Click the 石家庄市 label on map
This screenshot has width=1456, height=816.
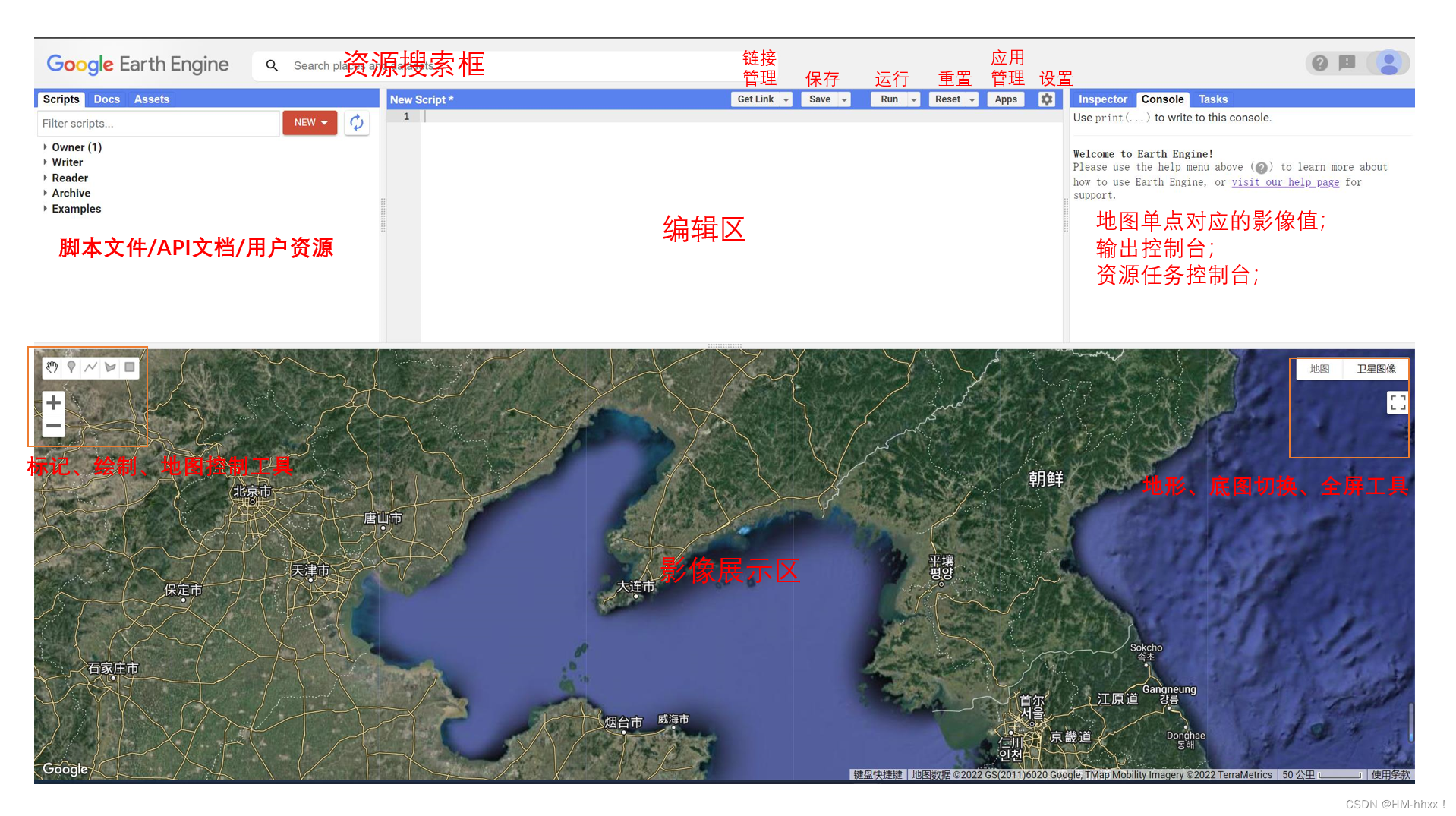[x=113, y=668]
